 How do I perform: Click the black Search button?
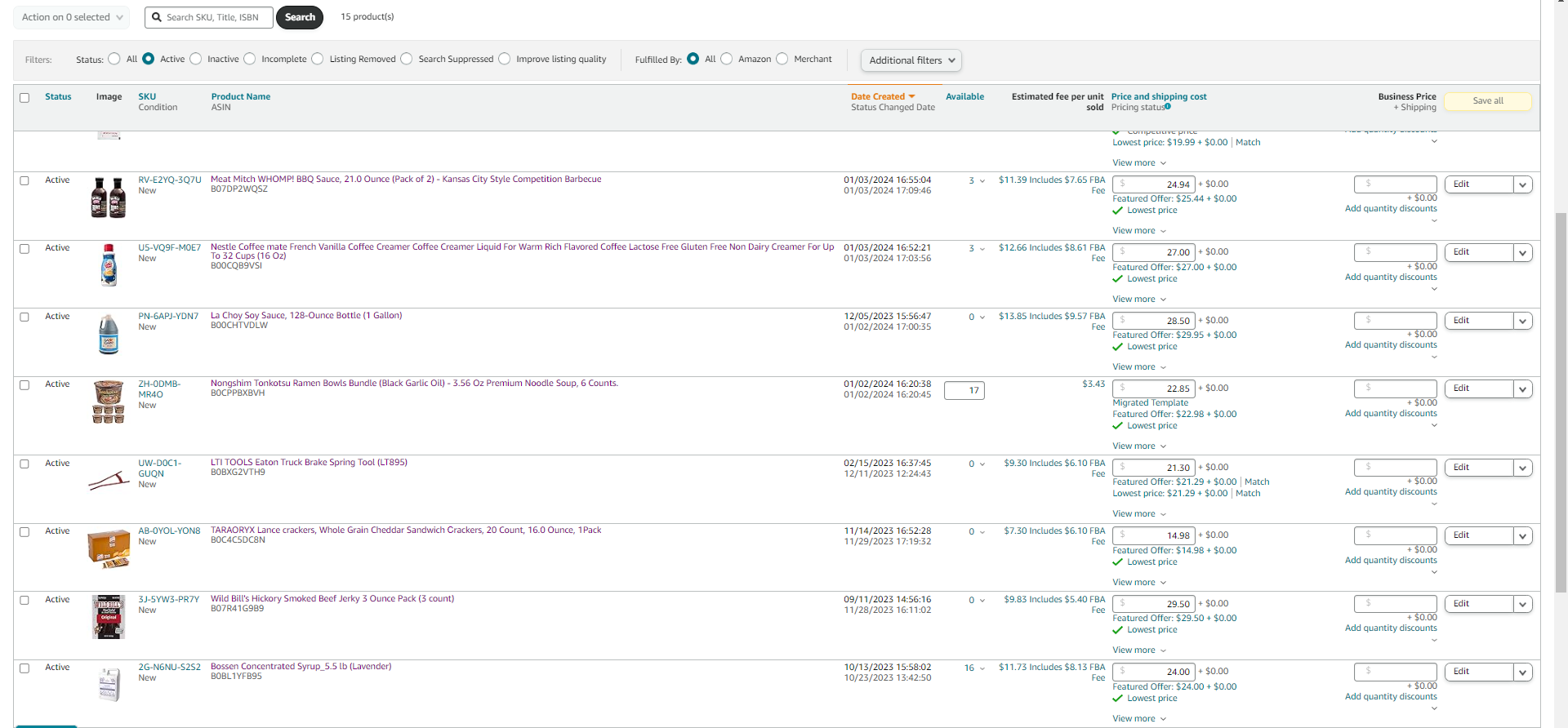tap(300, 17)
